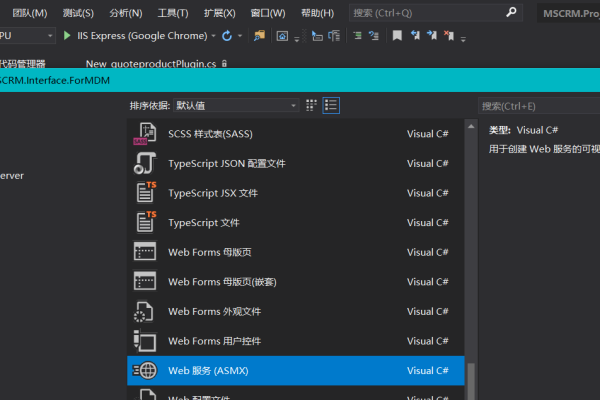Image resolution: width=600 pixels, height=400 pixels.
Task: Open the 分析(N) menu
Action: [126, 13]
